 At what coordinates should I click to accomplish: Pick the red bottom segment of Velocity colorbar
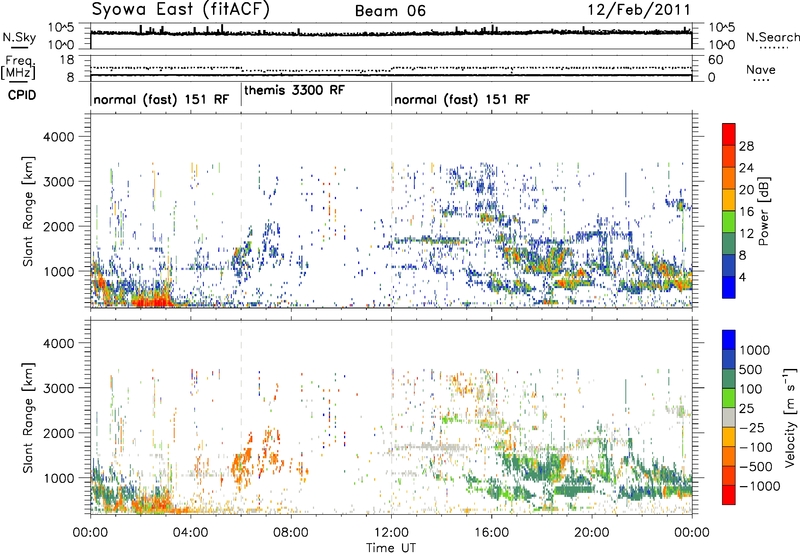[729, 495]
